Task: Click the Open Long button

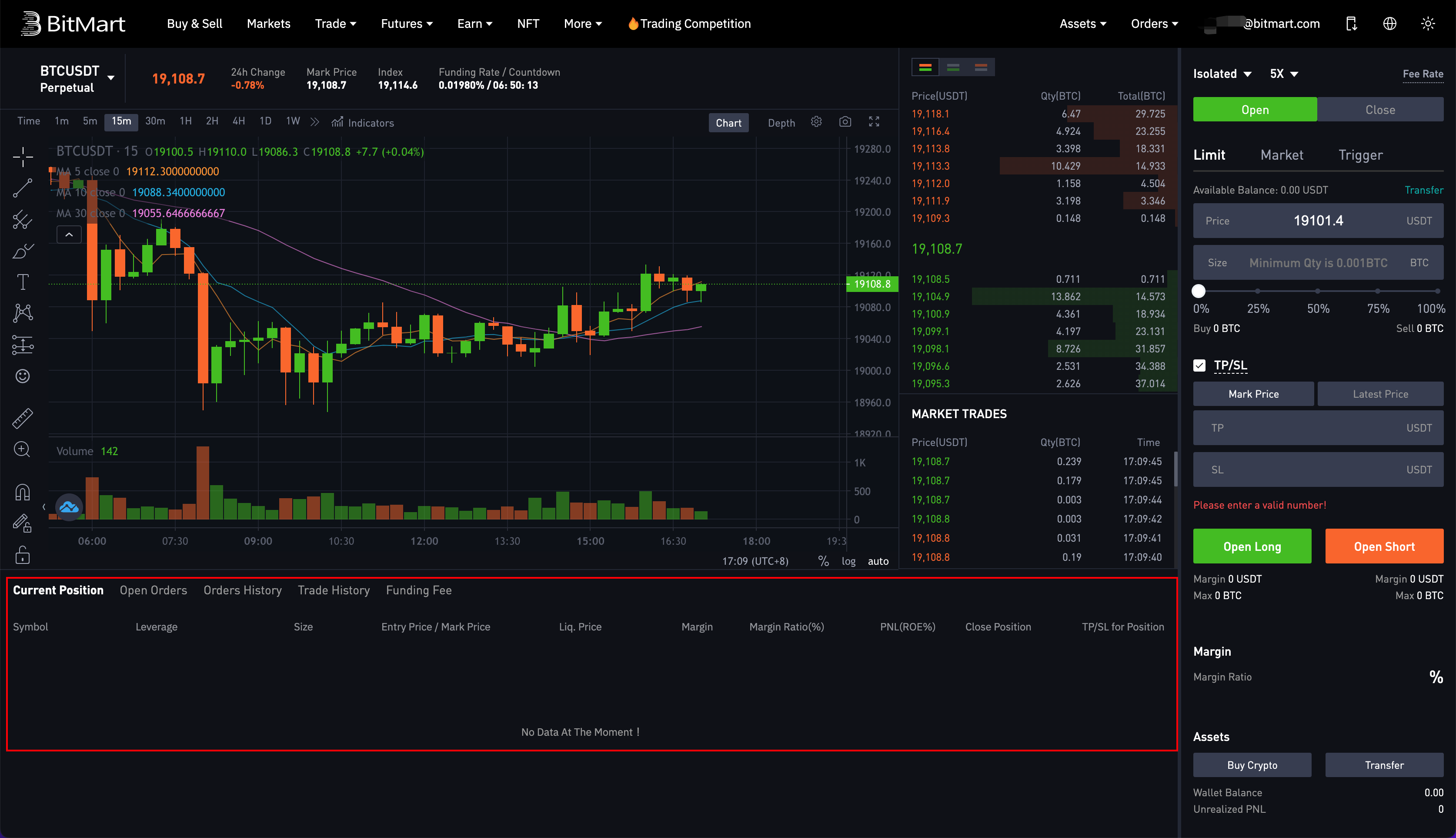Action: (x=1252, y=546)
